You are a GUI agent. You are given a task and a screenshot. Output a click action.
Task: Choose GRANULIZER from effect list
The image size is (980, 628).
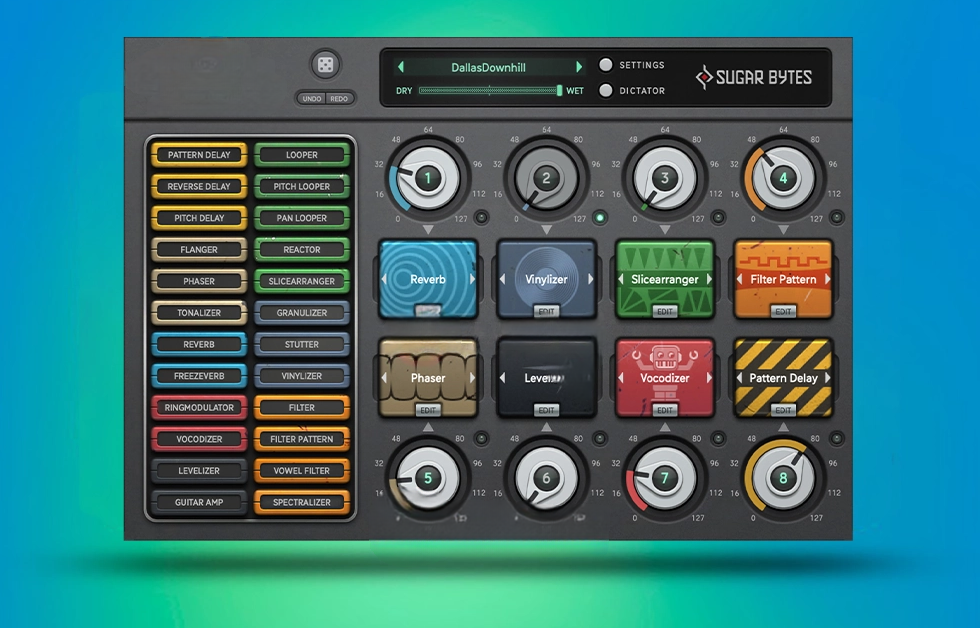302,312
